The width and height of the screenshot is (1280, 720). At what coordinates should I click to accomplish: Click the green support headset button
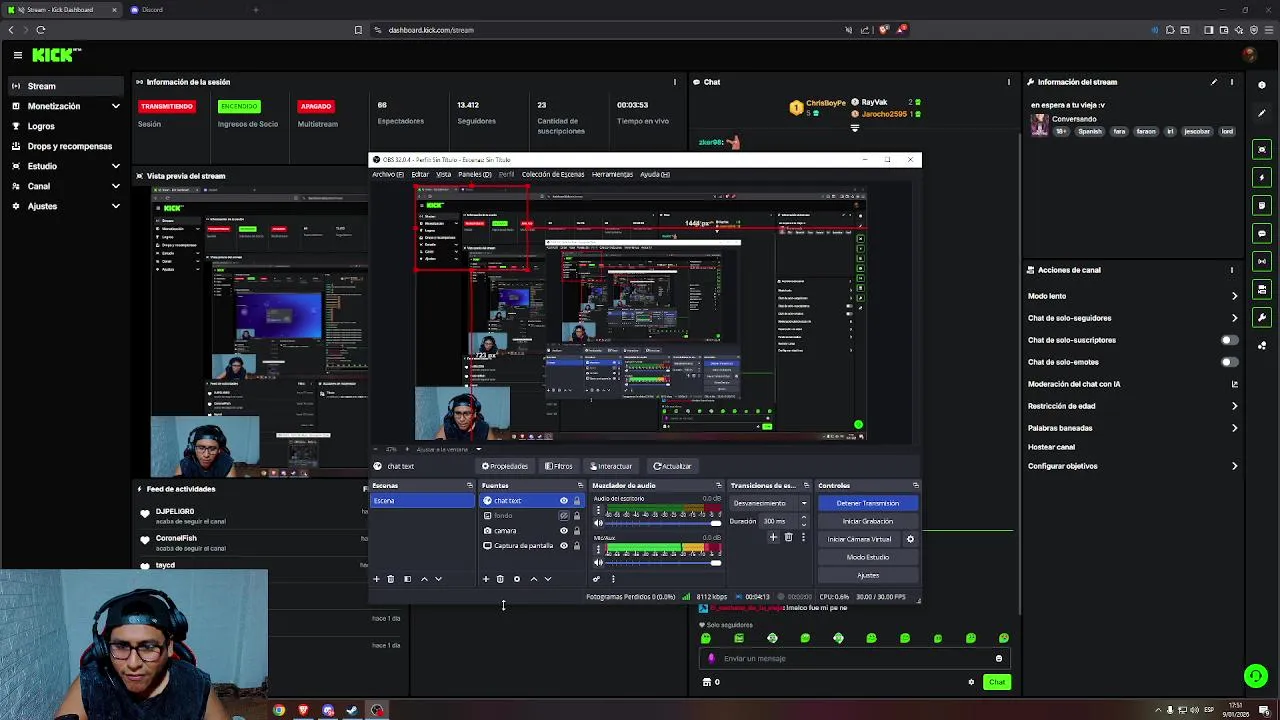pos(1256,677)
